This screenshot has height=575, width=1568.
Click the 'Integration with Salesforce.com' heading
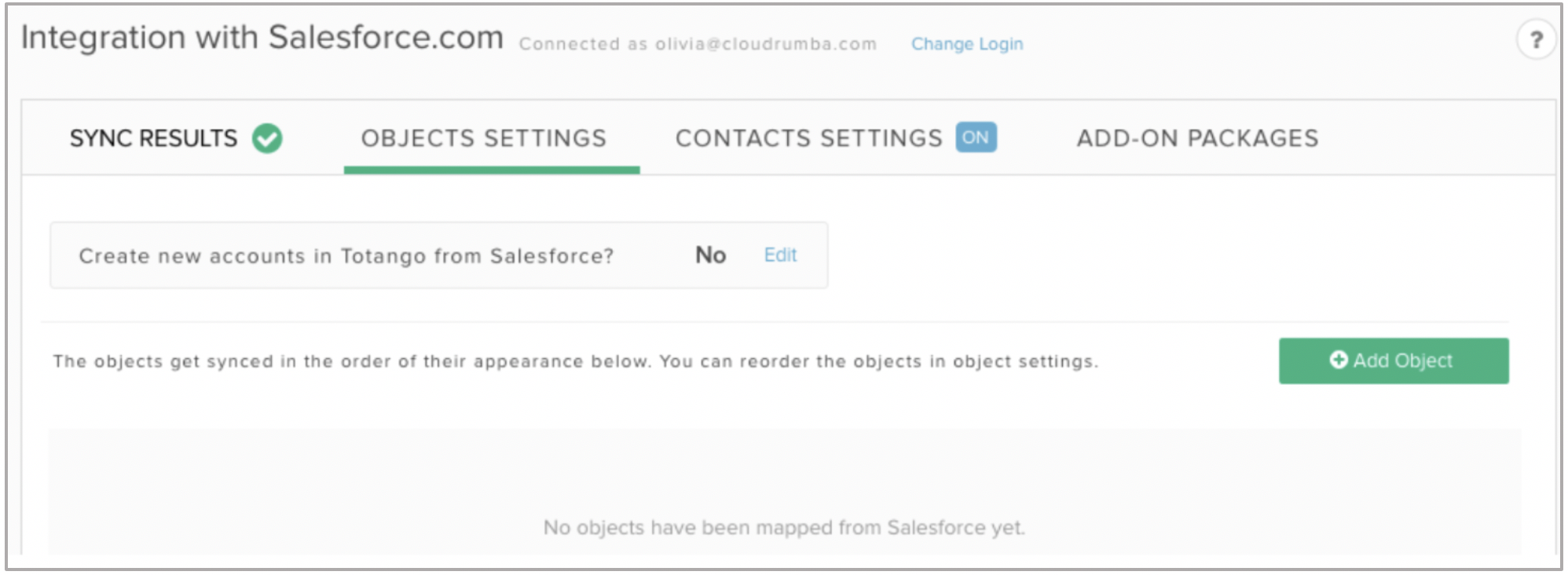coord(262,37)
